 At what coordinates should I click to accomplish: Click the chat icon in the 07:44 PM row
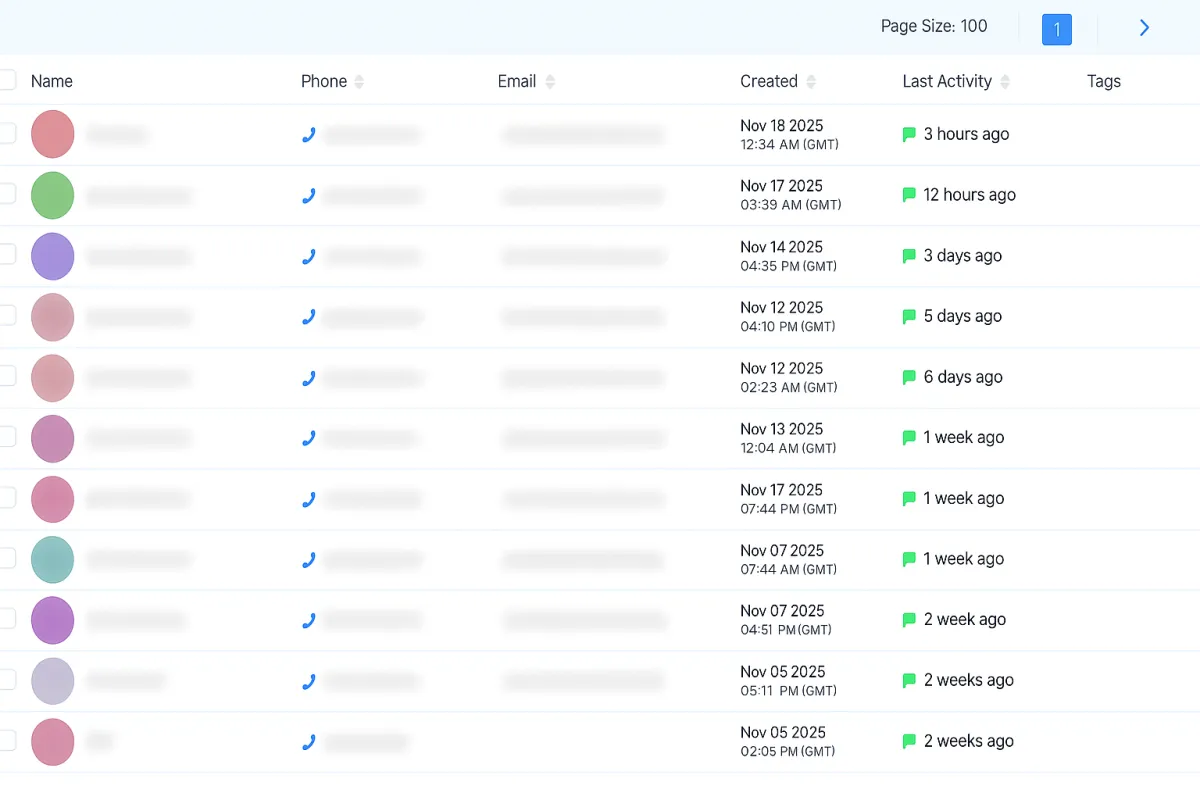pyautogui.click(x=909, y=498)
